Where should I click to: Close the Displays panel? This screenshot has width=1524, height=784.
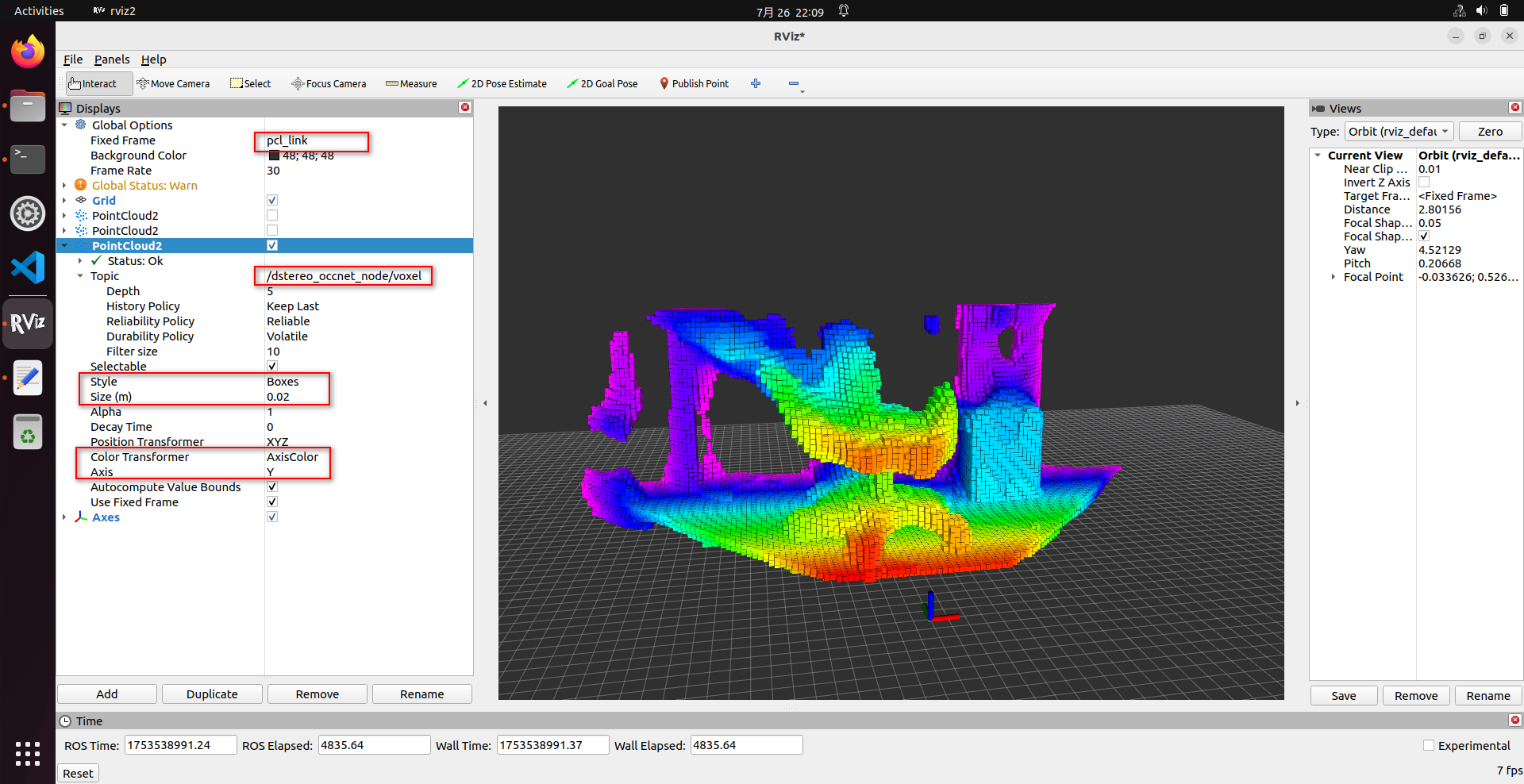coord(465,107)
